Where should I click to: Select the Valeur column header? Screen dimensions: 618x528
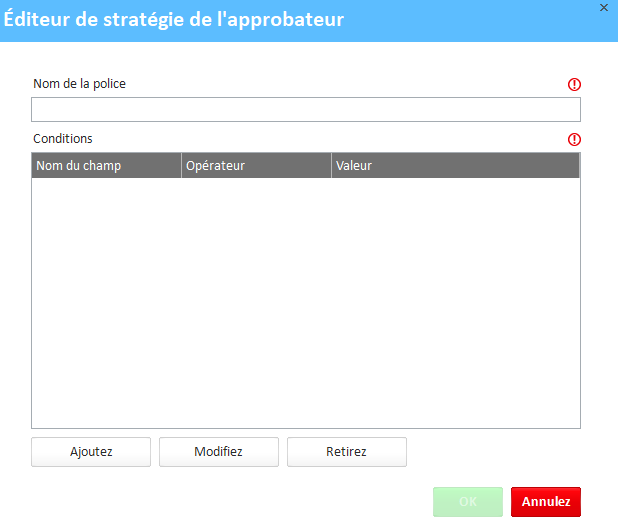(455, 166)
